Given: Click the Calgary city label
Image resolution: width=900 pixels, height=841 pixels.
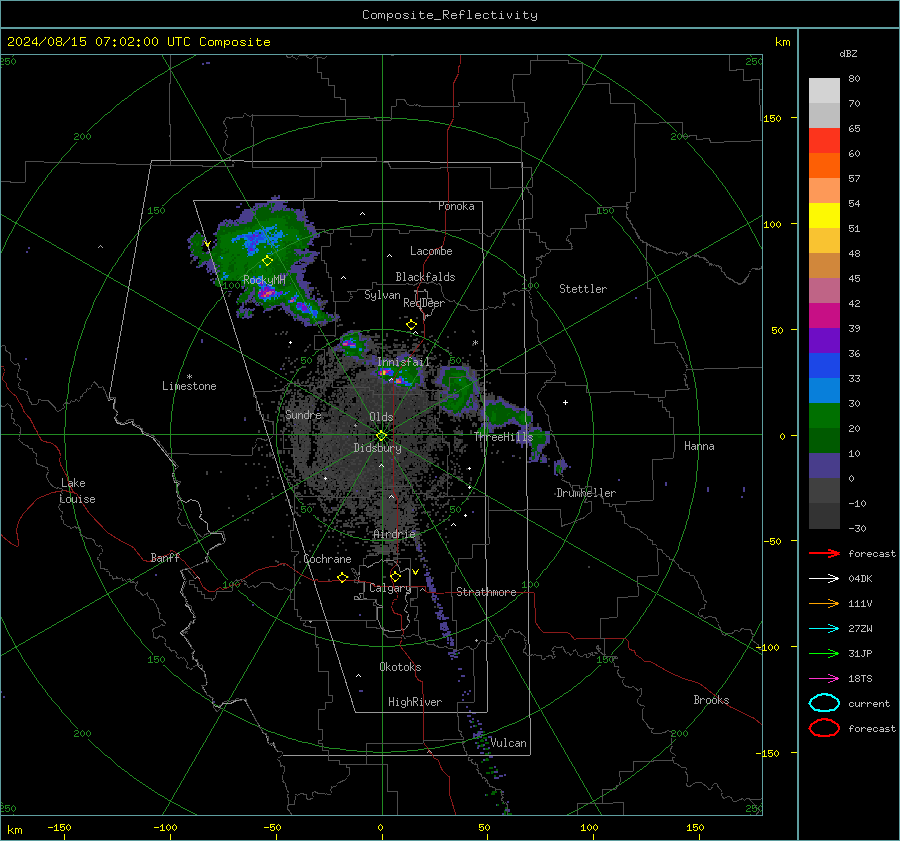Looking at the screenshot, I should [390, 588].
